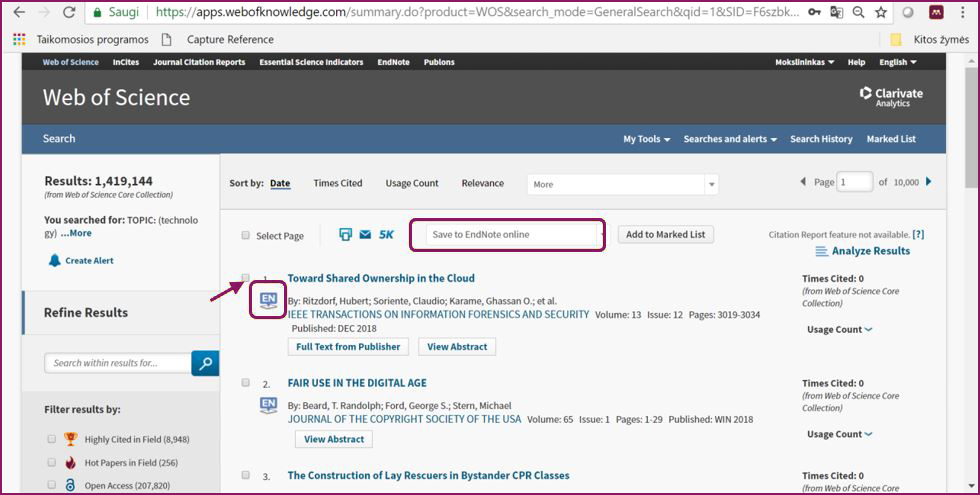Image resolution: width=980 pixels, height=495 pixels.
Task: Open the My Tools menu
Action: click(x=646, y=139)
